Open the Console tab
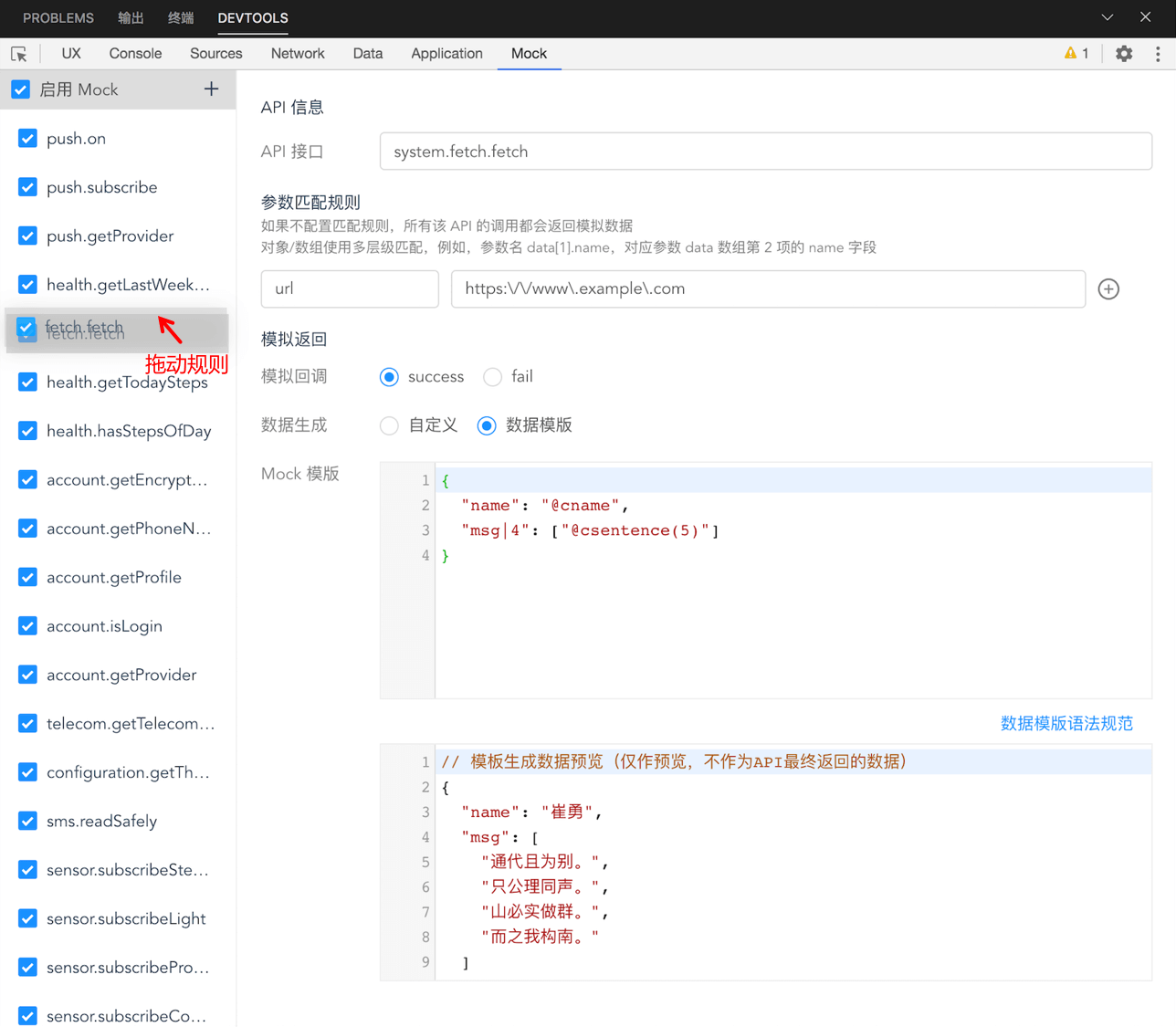 pos(135,54)
